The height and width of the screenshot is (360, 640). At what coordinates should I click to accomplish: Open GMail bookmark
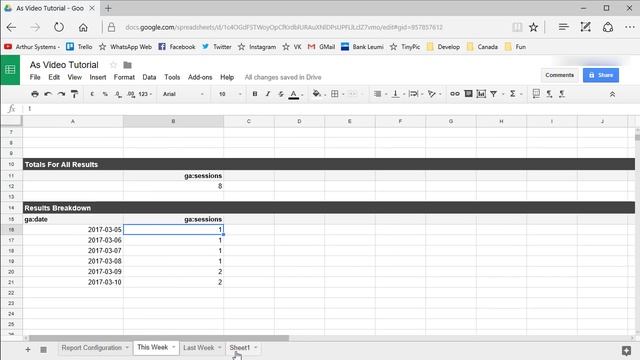pos(321,47)
